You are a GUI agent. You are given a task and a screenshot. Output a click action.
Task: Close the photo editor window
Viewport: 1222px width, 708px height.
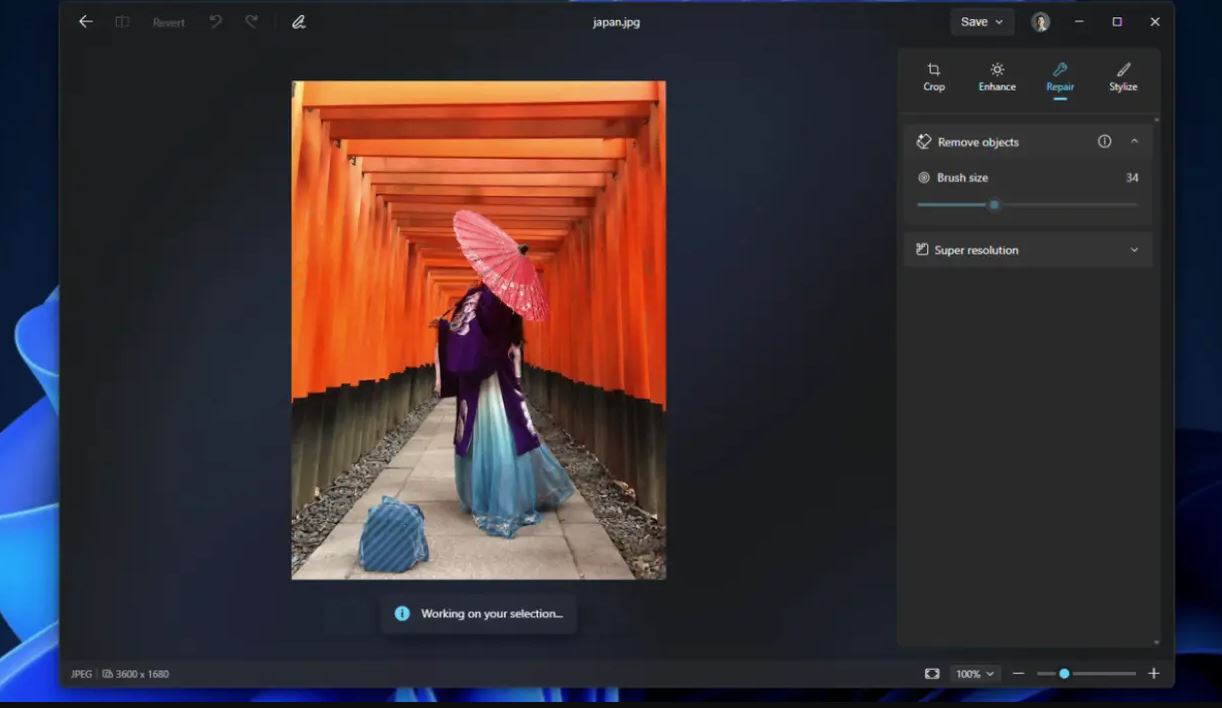pos(1155,22)
